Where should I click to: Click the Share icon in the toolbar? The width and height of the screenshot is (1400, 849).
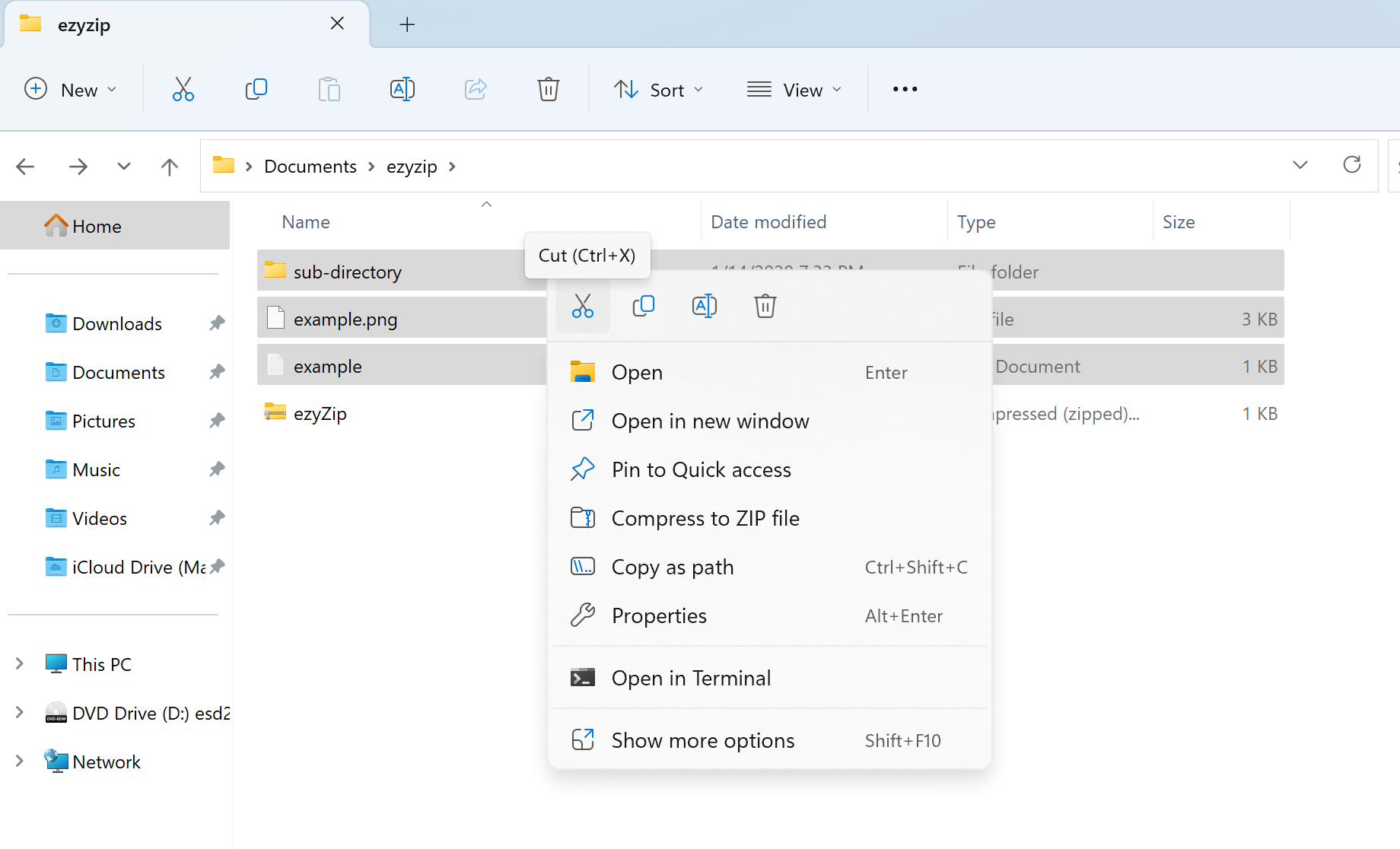point(476,89)
